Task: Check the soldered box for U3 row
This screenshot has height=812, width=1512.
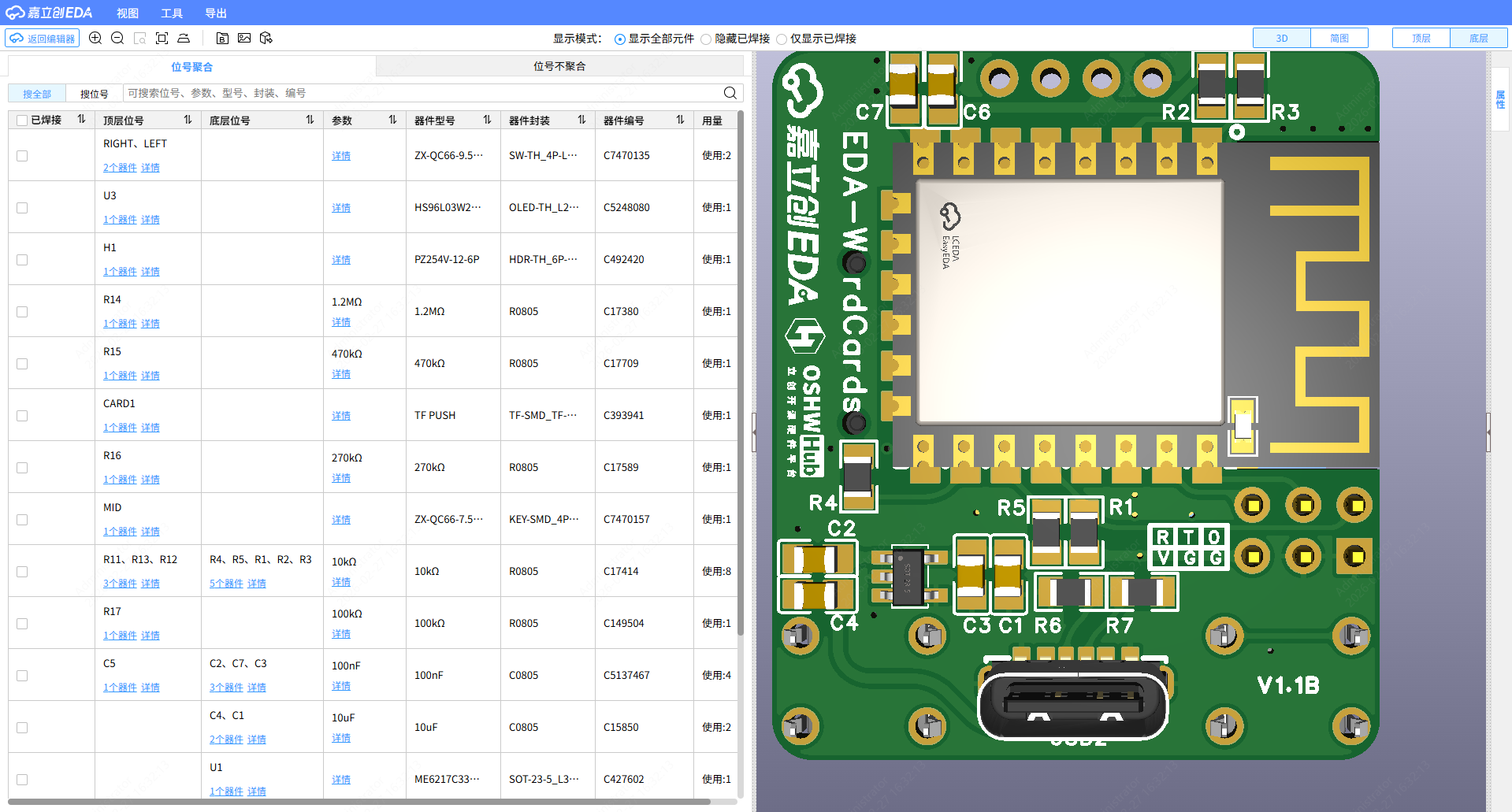Action: pyautogui.click(x=22, y=208)
